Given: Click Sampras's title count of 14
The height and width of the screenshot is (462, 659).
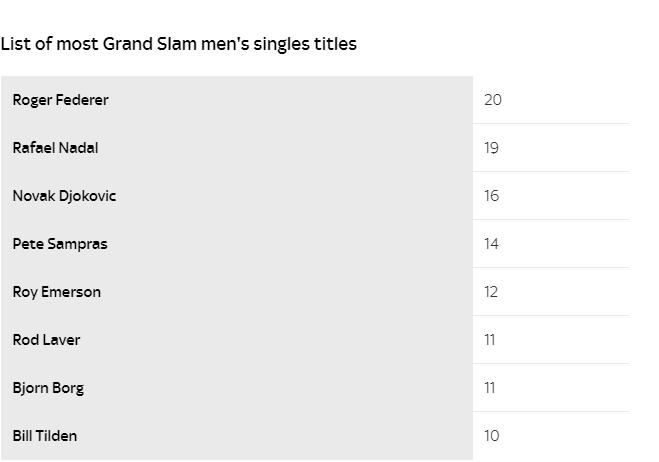Looking at the screenshot, I should (491, 244).
